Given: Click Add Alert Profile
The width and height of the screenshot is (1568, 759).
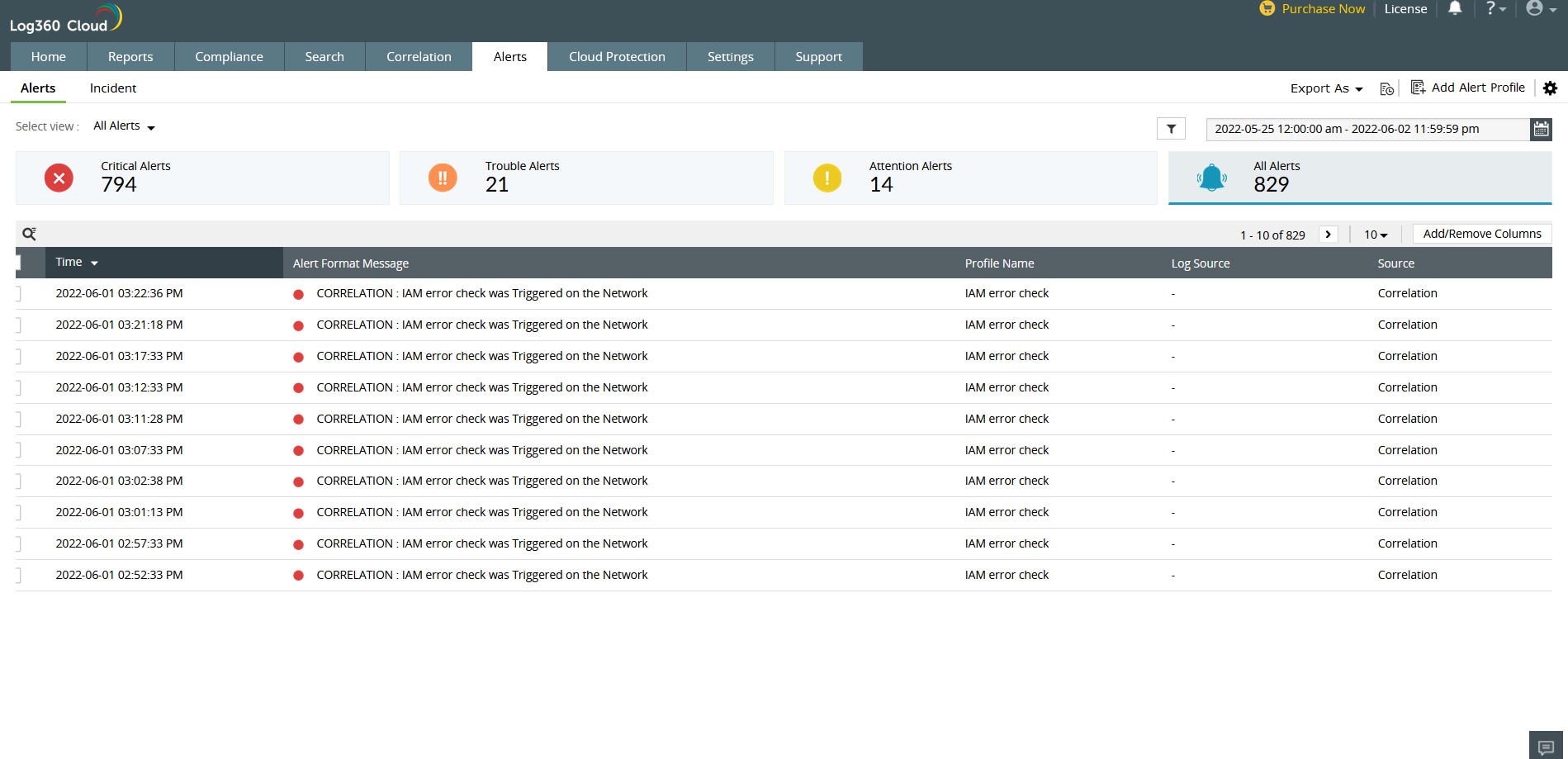Looking at the screenshot, I should (1468, 88).
